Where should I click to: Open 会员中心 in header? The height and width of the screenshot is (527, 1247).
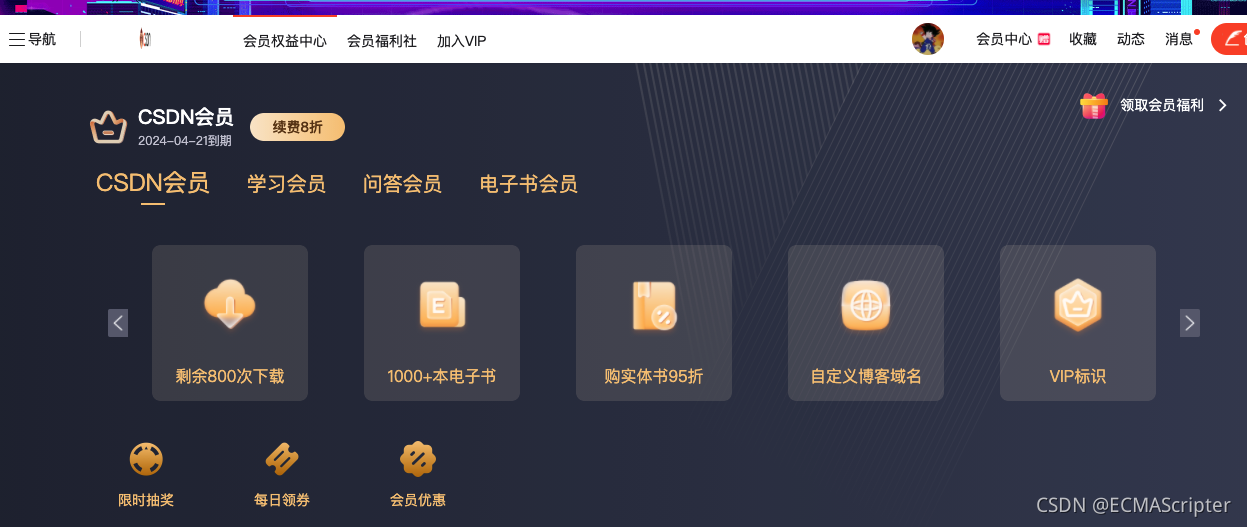[x=1004, y=39]
